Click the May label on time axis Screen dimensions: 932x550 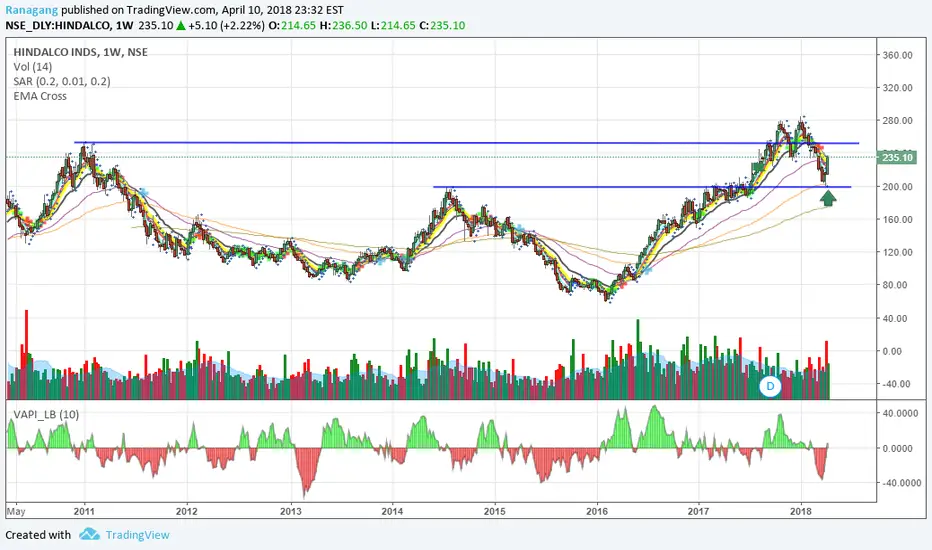point(16,511)
